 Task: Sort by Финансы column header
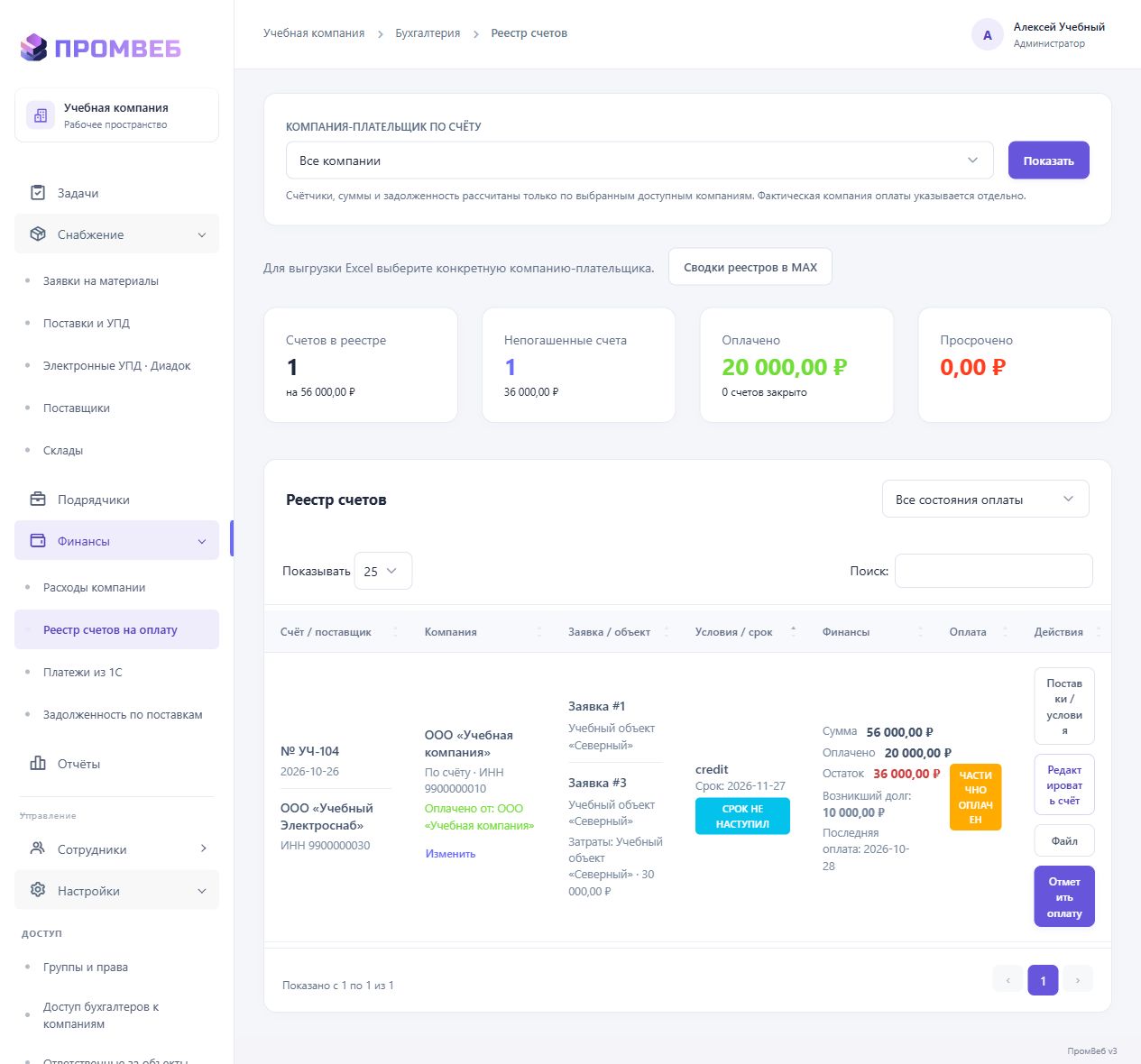[x=870, y=632]
